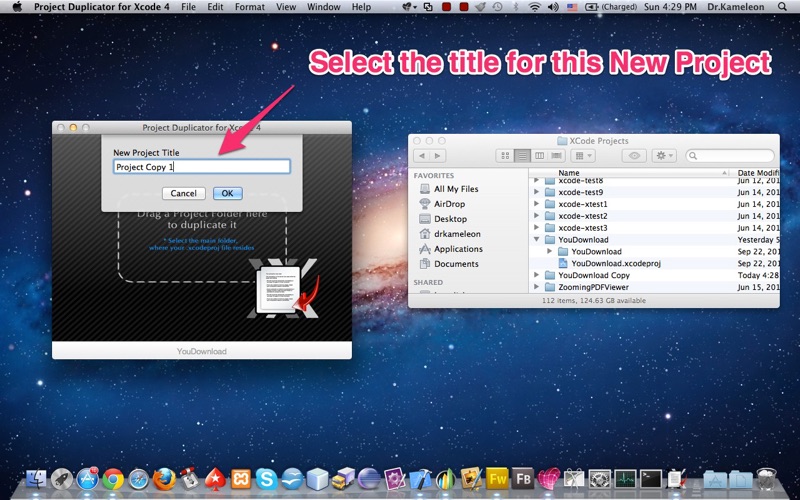Switch Finder to column view
Screen dimensions: 800x500
[x=539, y=156]
